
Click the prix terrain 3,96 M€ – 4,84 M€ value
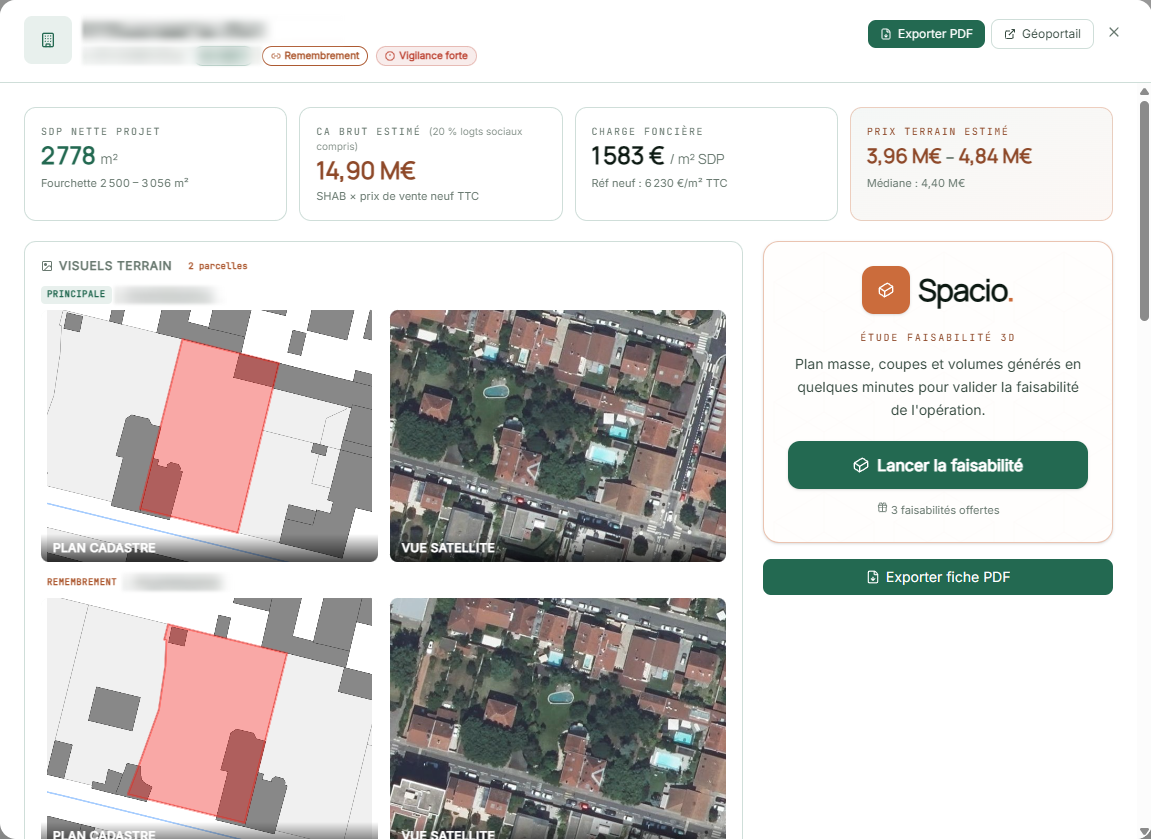tap(949, 156)
